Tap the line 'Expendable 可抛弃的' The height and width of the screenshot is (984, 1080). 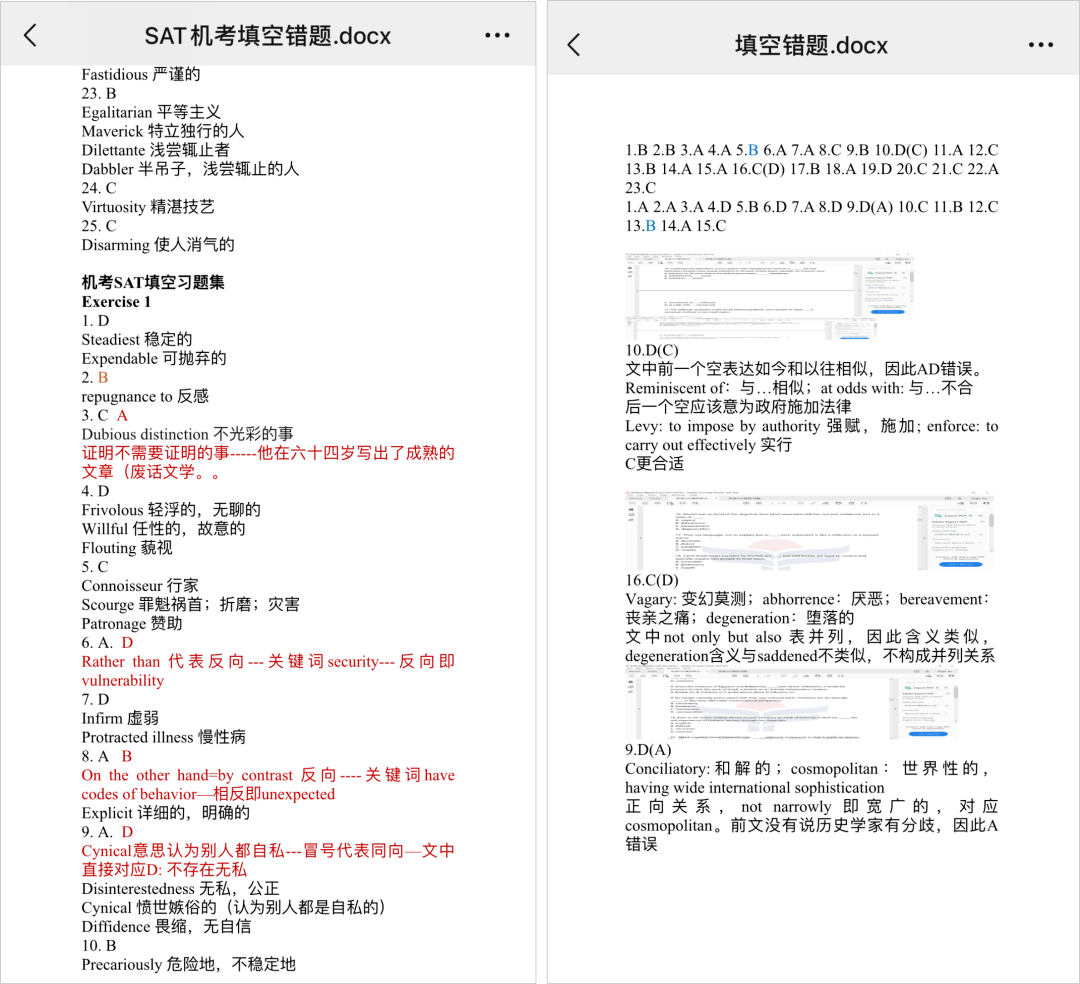pyautogui.click(x=154, y=358)
